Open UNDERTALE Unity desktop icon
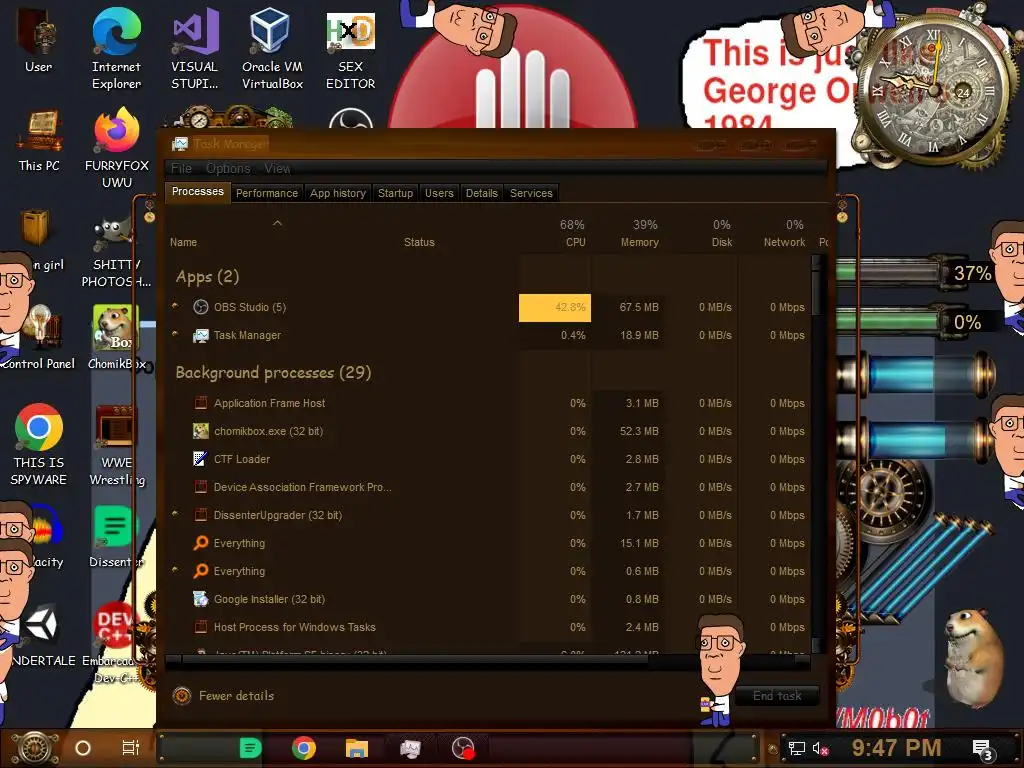 click(x=42, y=635)
